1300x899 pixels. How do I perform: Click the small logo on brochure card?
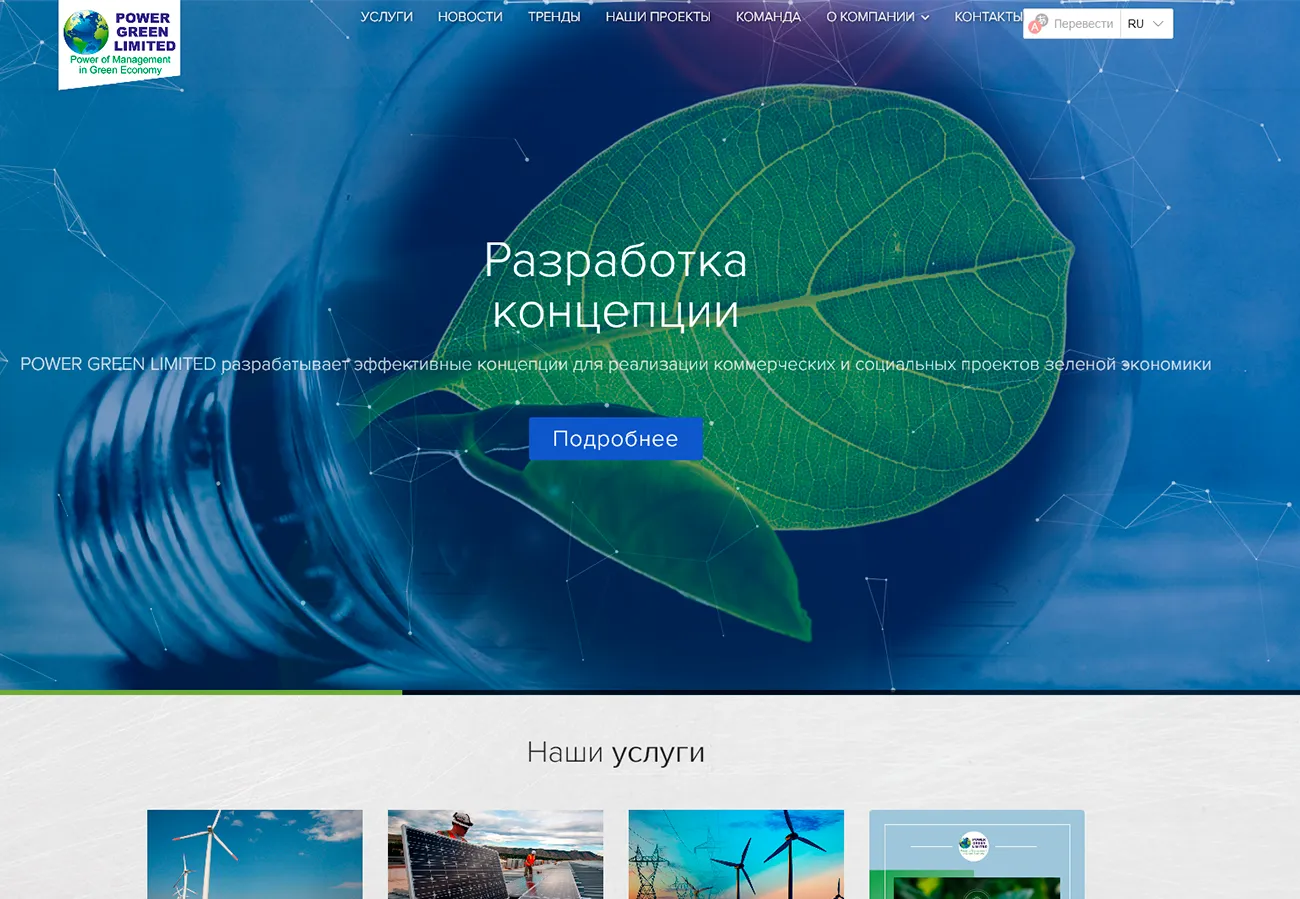coord(973,846)
